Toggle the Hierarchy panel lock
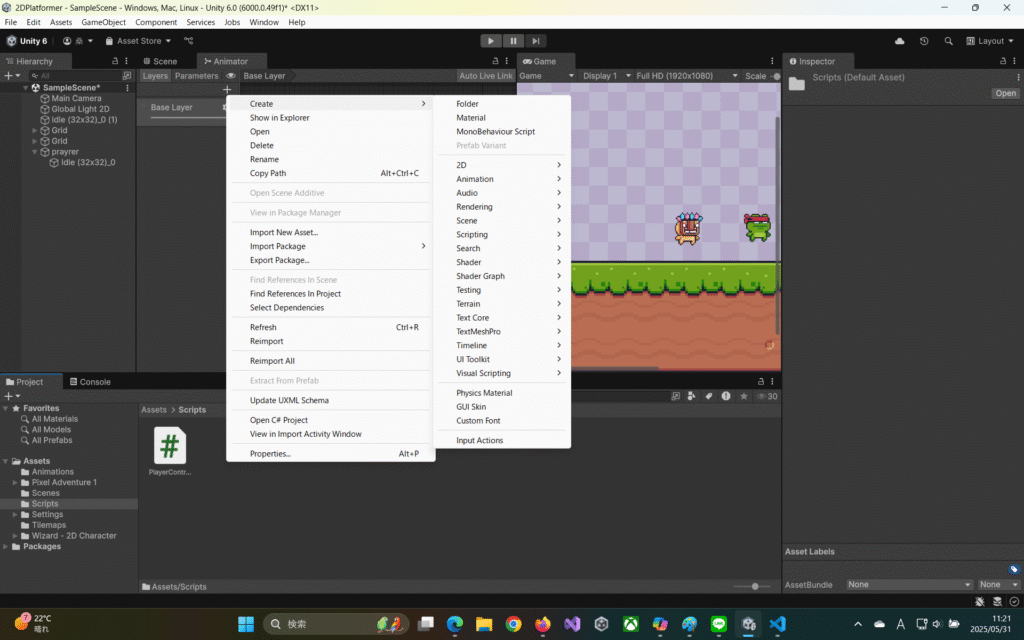1024x640 pixels. (115, 61)
